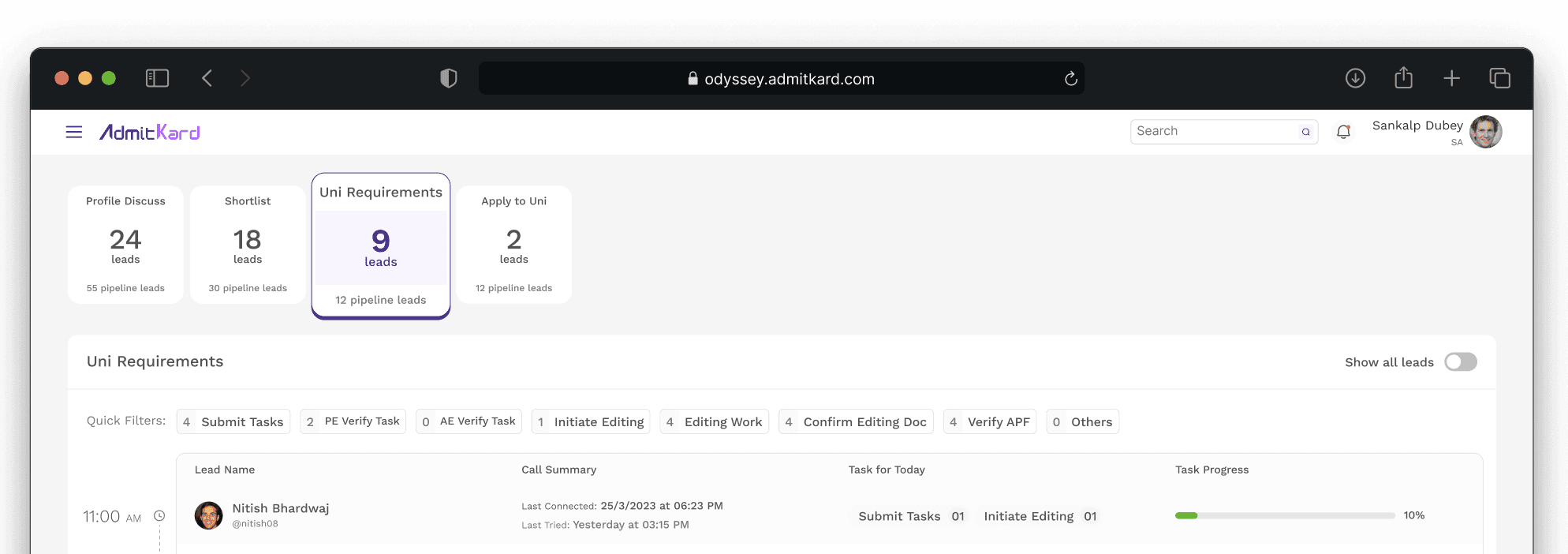Filter by Confirm Editing Doc
1568x554 pixels.
coord(856,421)
